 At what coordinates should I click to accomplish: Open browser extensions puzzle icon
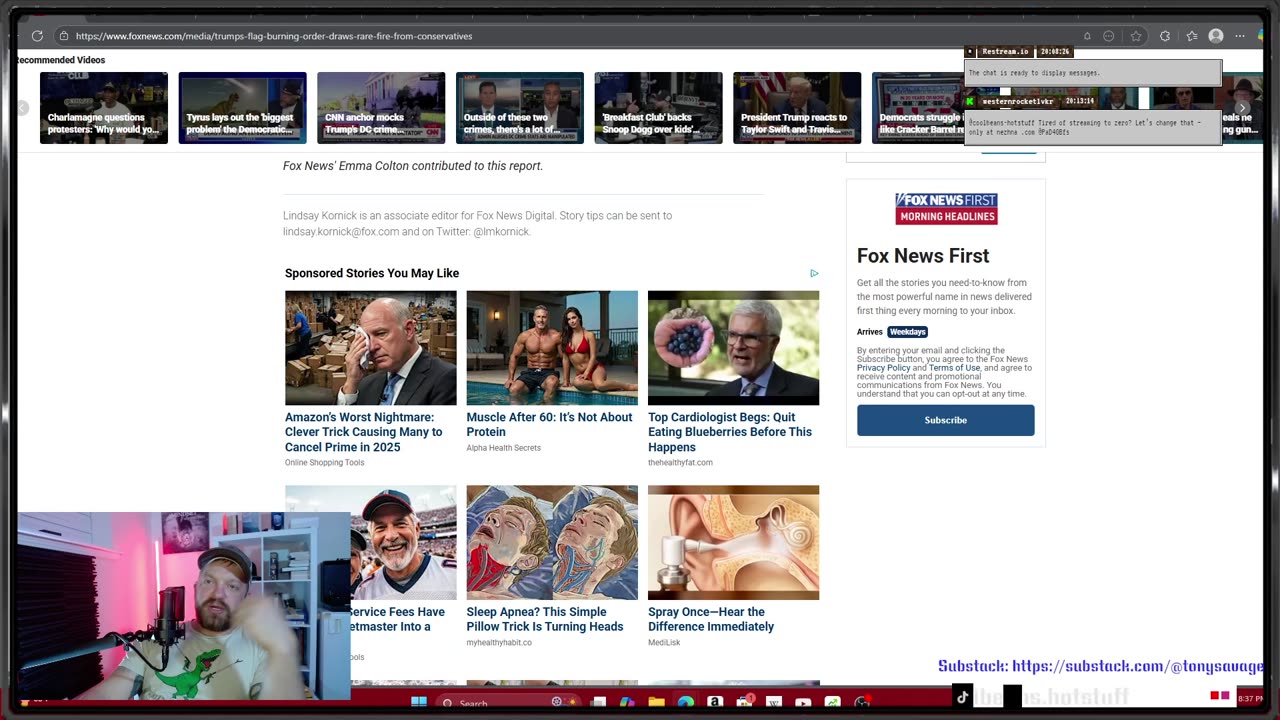(x=1165, y=36)
